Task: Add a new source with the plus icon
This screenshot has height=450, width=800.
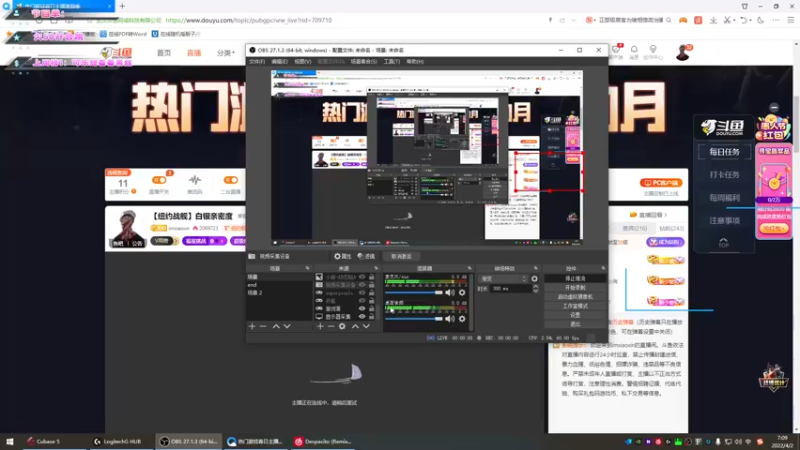Action: click(x=320, y=326)
